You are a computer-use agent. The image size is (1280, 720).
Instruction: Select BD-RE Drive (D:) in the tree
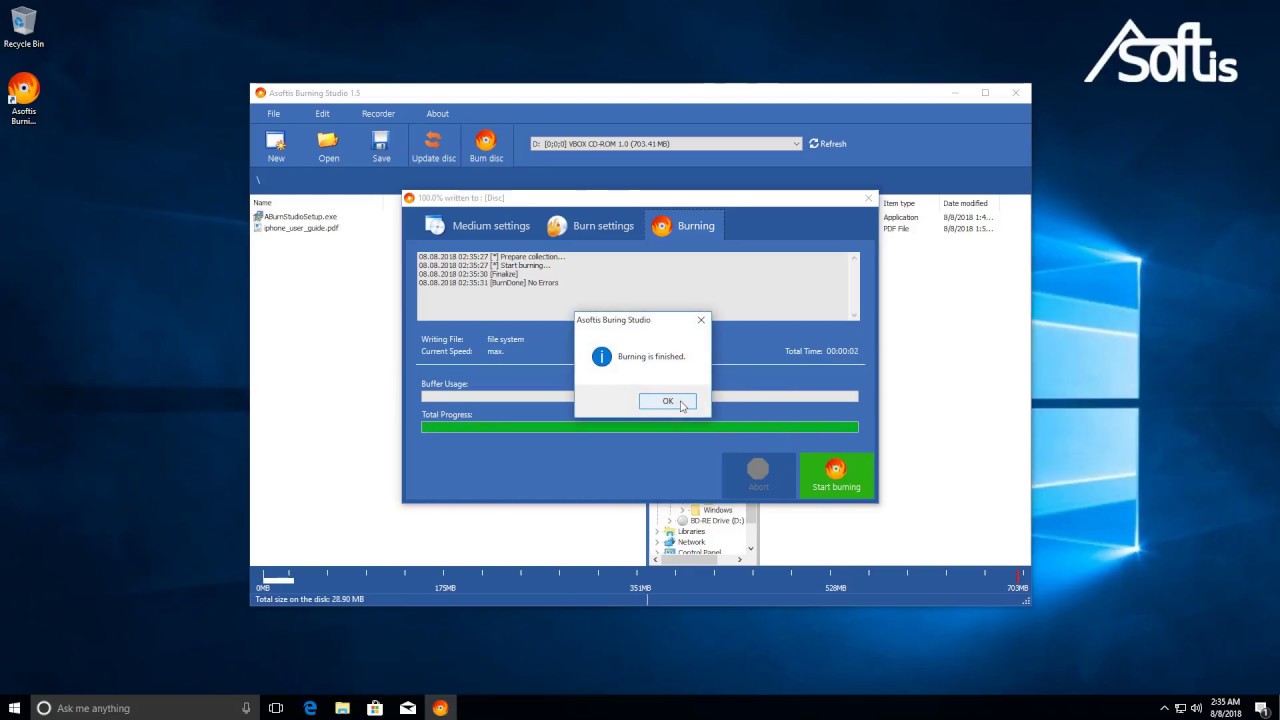(x=716, y=521)
